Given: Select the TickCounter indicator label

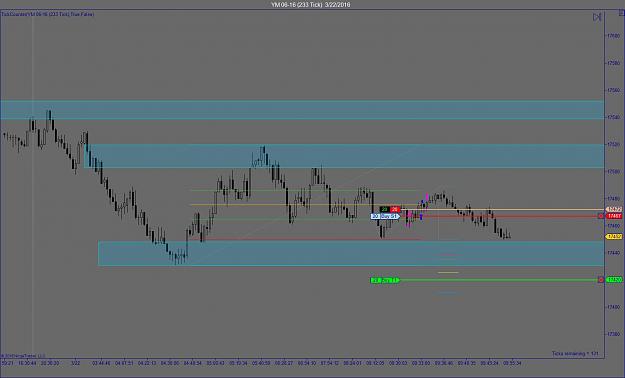Looking at the screenshot, I should coord(48,14).
